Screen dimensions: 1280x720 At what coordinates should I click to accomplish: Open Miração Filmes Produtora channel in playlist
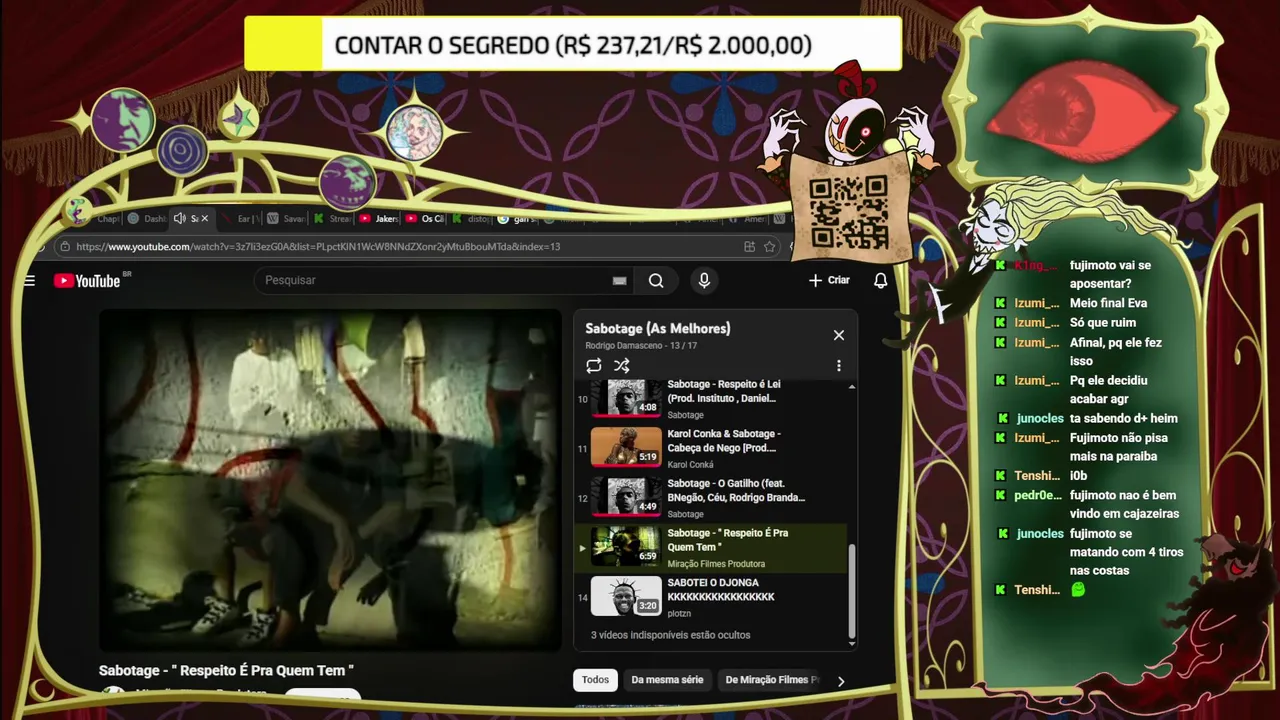[716, 564]
